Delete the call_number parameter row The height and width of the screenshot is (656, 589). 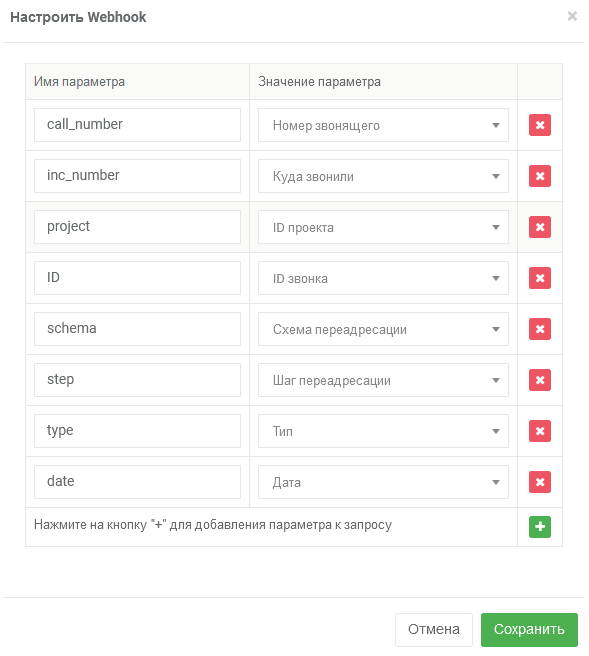click(x=540, y=125)
